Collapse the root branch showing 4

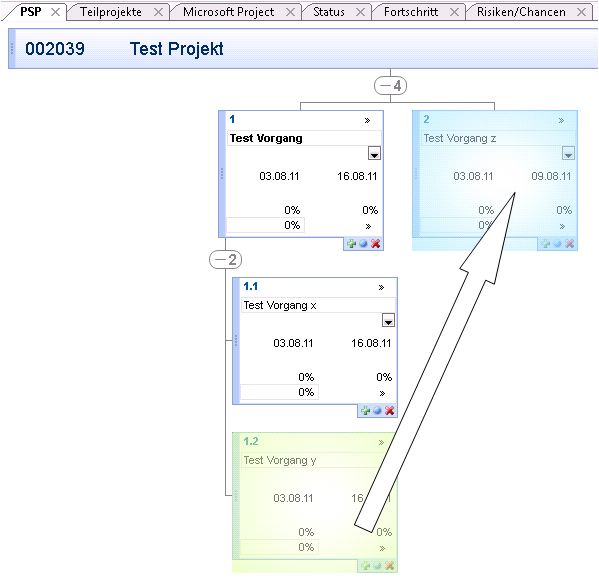click(x=390, y=86)
